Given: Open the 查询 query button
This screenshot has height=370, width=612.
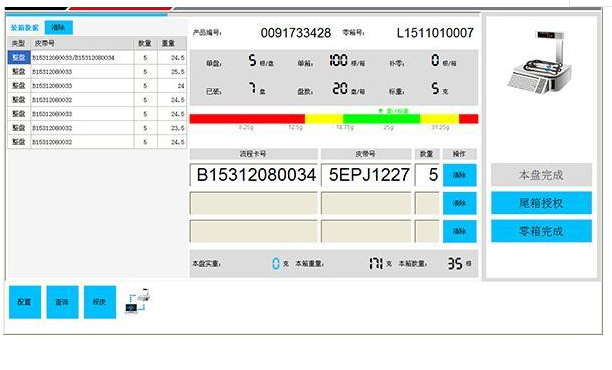Looking at the screenshot, I should tap(62, 302).
